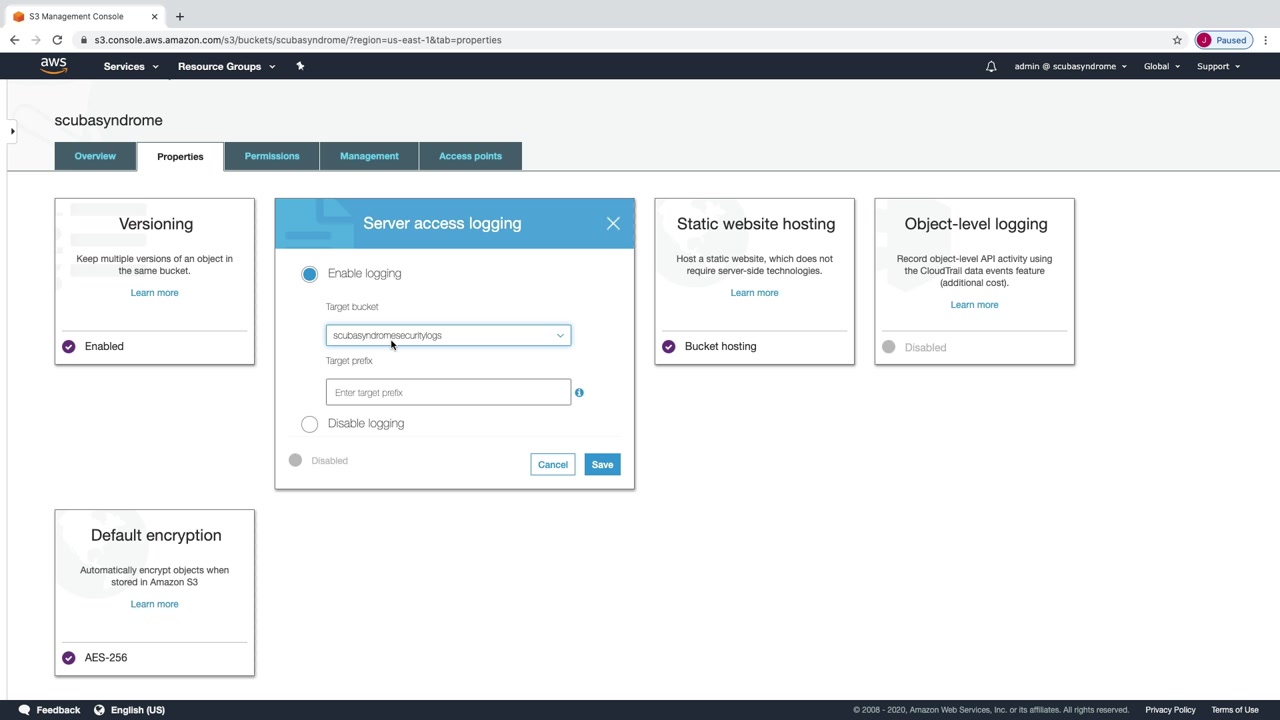This screenshot has height=720, width=1280.
Task: Click the Chrome profile Paused badge
Action: click(x=1223, y=40)
